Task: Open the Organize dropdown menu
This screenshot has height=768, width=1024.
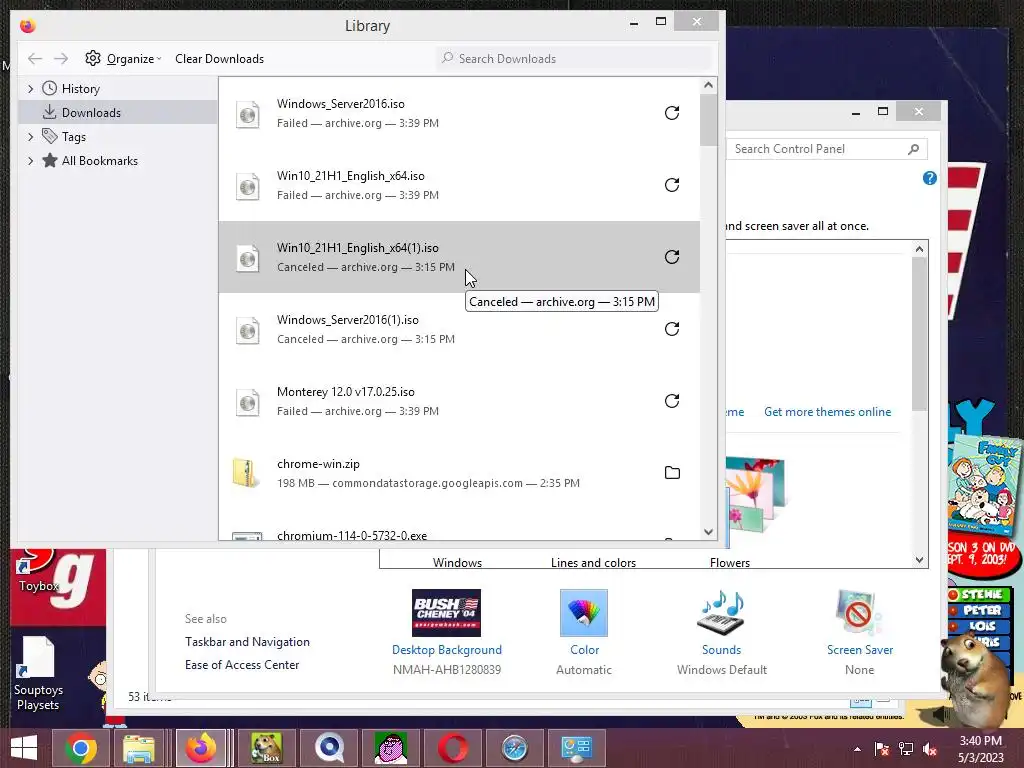Action: [134, 59]
